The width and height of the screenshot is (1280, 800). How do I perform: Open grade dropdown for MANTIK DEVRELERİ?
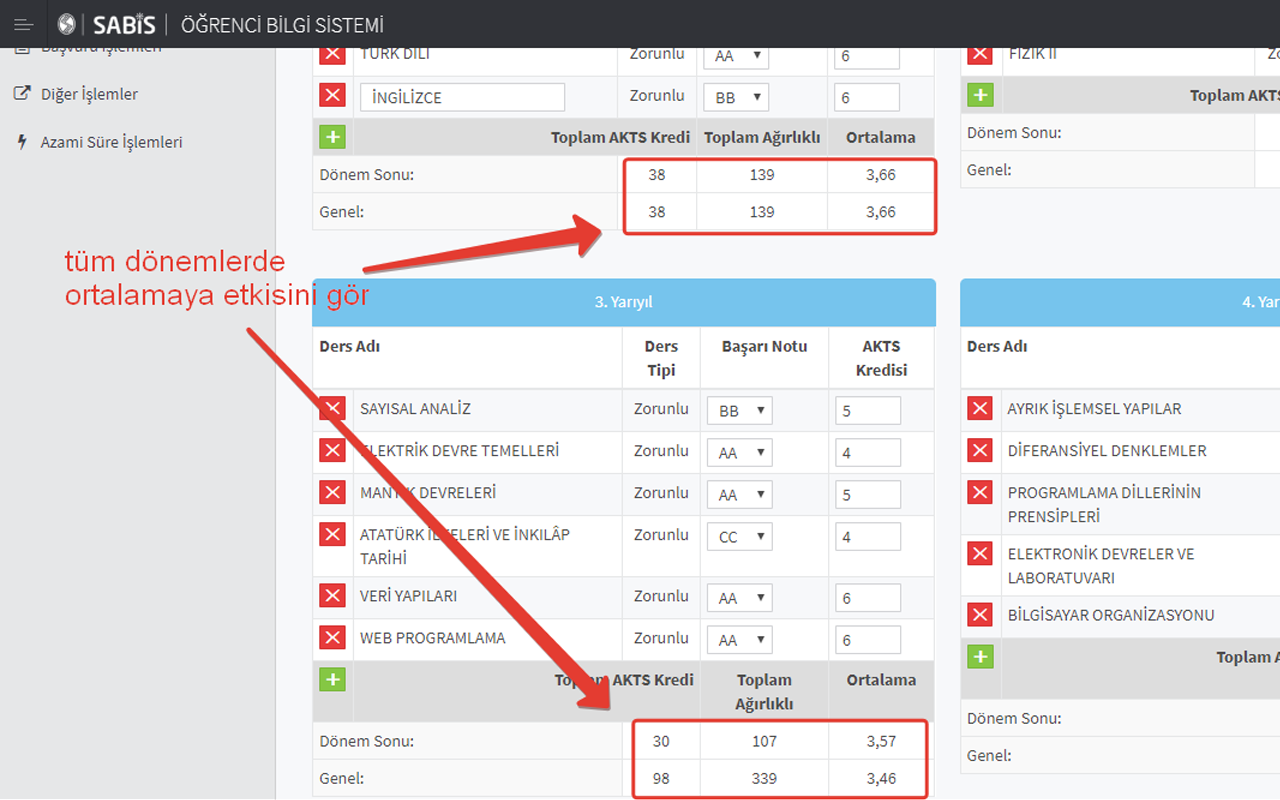point(740,495)
